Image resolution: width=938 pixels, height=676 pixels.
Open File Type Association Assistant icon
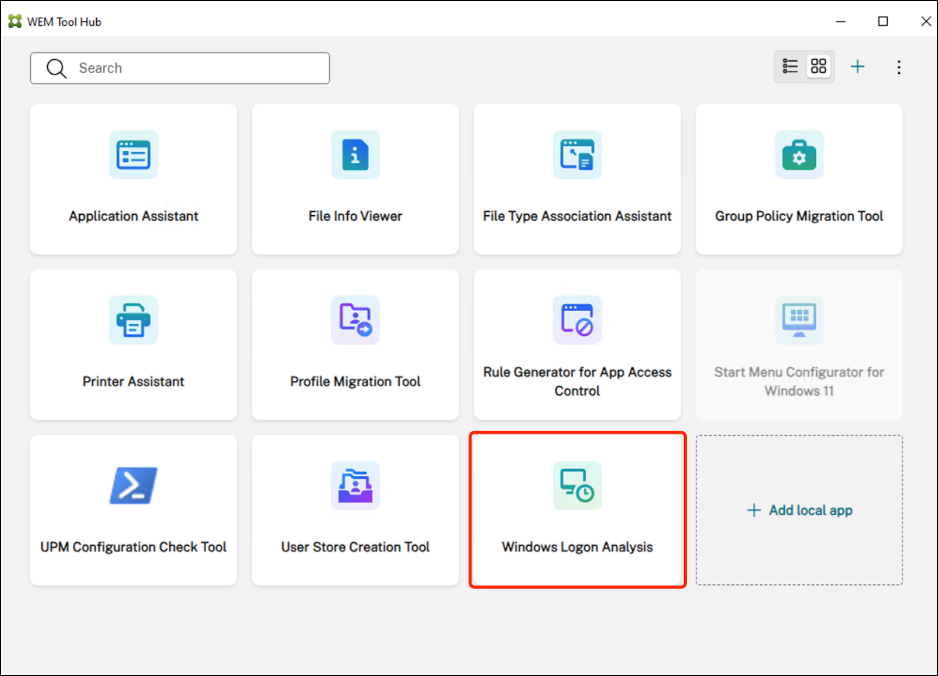click(577, 155)
